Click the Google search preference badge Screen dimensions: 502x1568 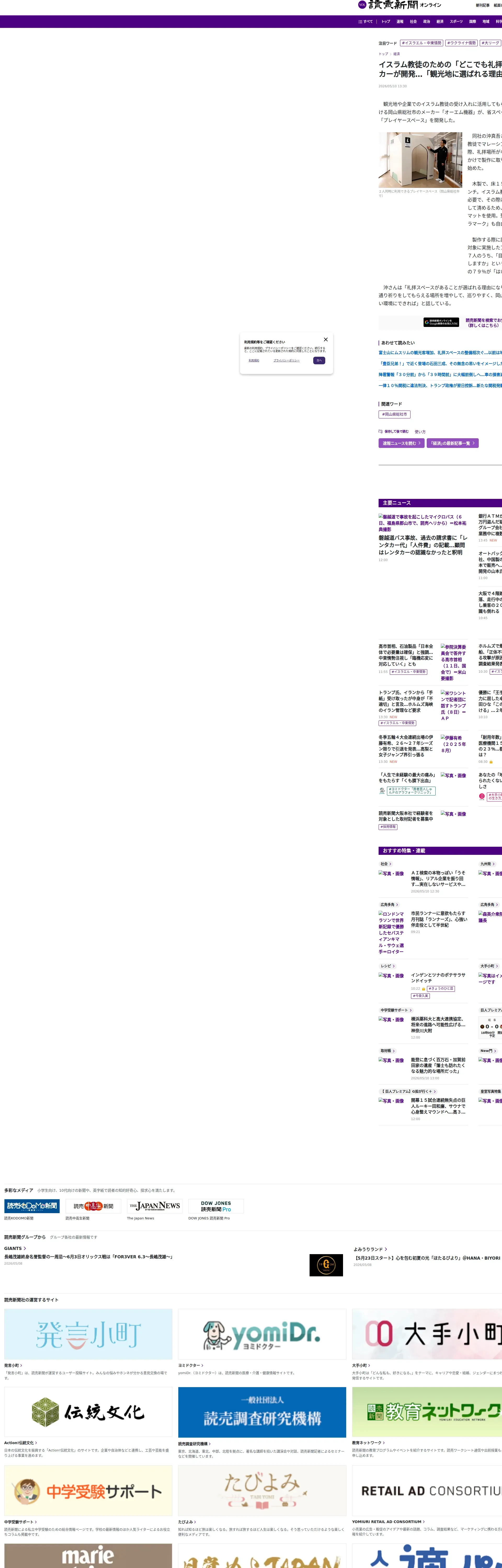pyautogui.click(x=441, y=322)
